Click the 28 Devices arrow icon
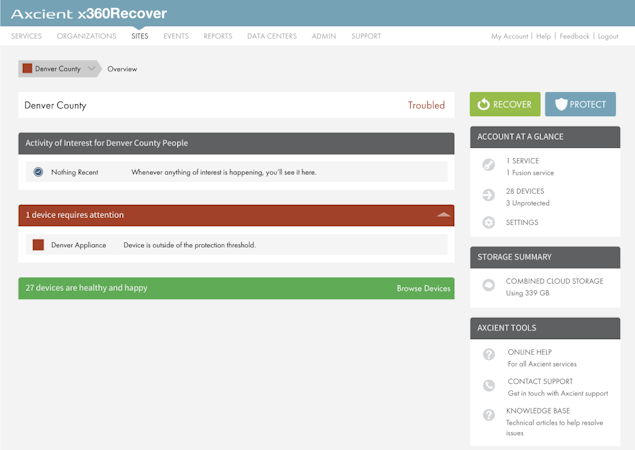Image resolution: width=635 pixels, height=450 pixels. 488,195
